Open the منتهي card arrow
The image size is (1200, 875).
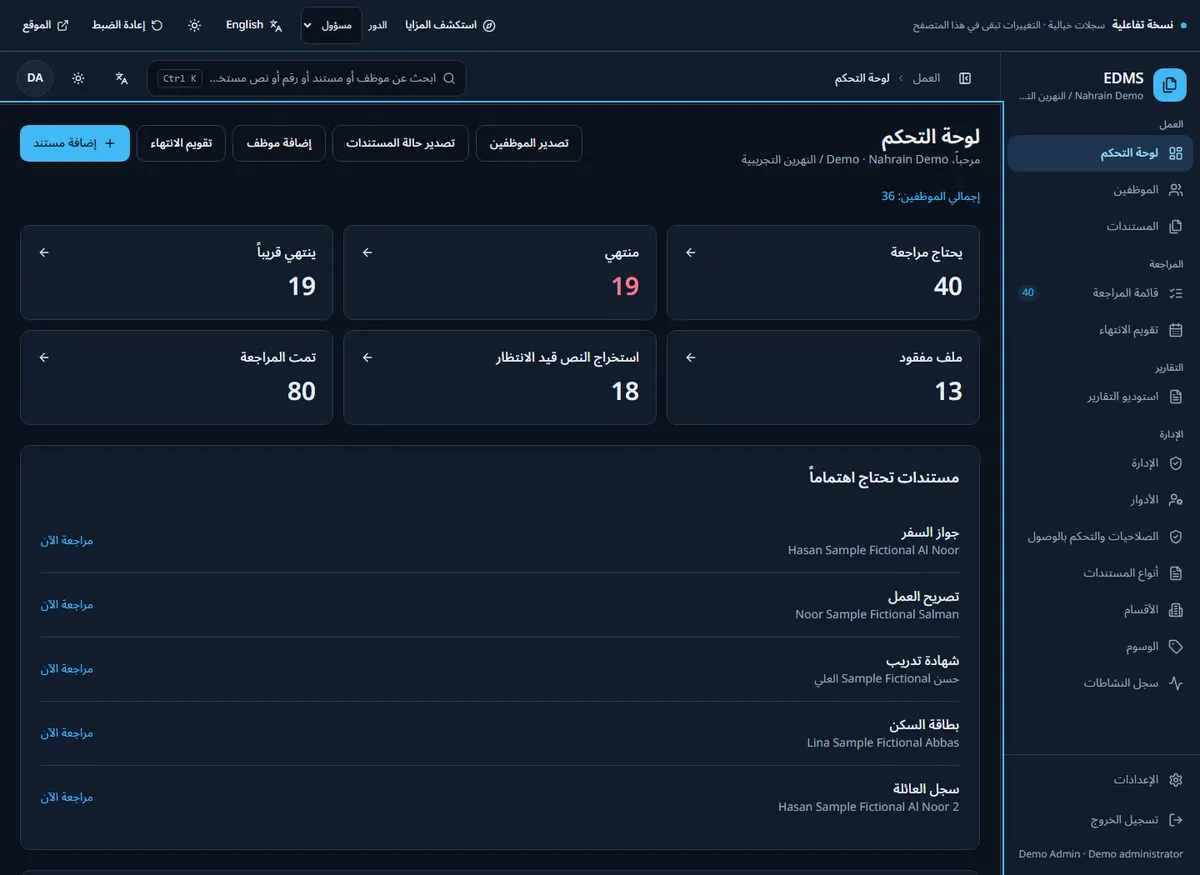pos(367,253)
